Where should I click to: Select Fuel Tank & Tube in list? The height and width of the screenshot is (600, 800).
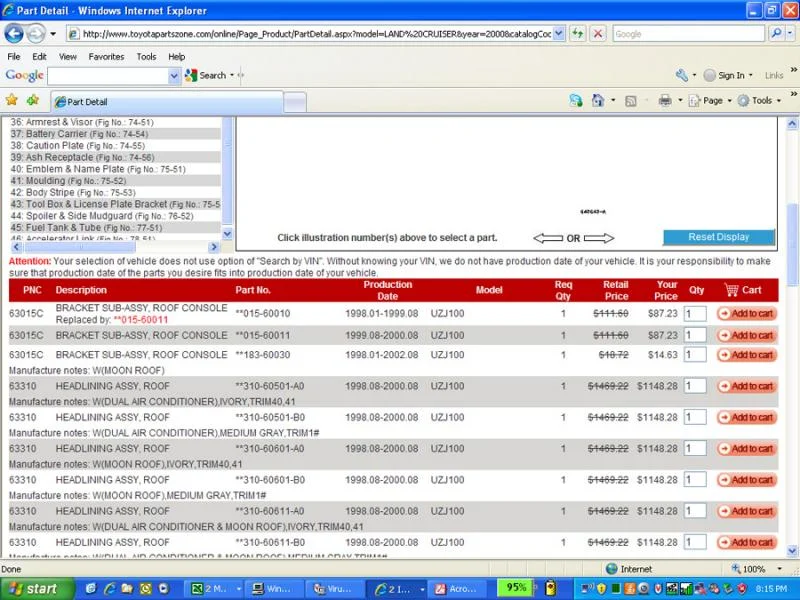click(115, 228)
